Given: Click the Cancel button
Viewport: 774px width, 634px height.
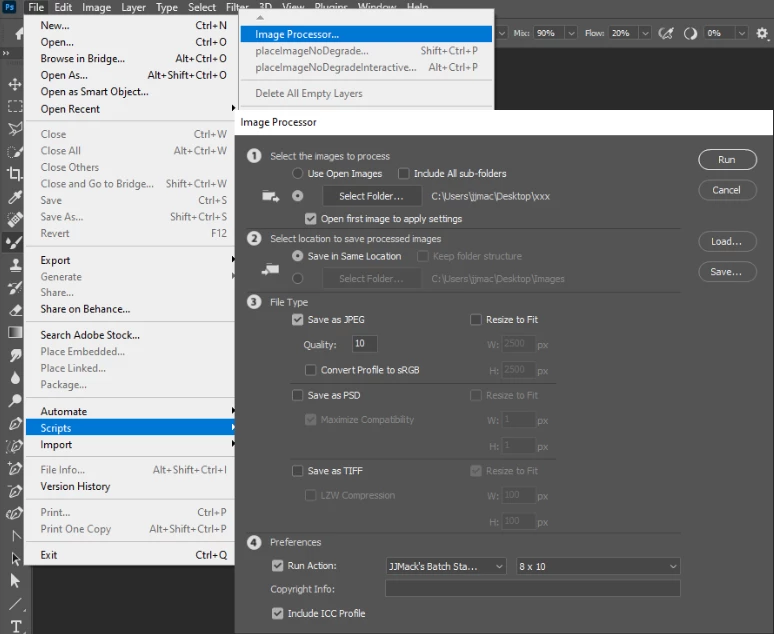Looking at the screenshot, I should (x=727, y=190).
